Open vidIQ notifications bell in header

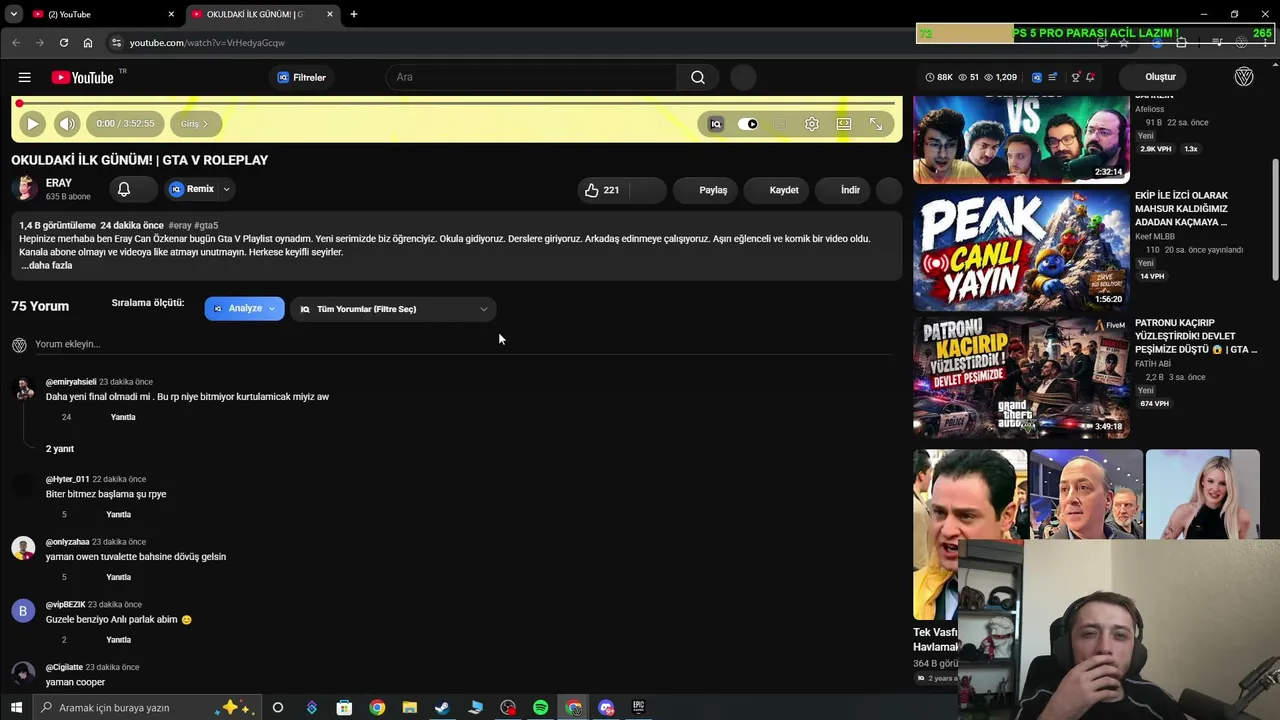1090,77
